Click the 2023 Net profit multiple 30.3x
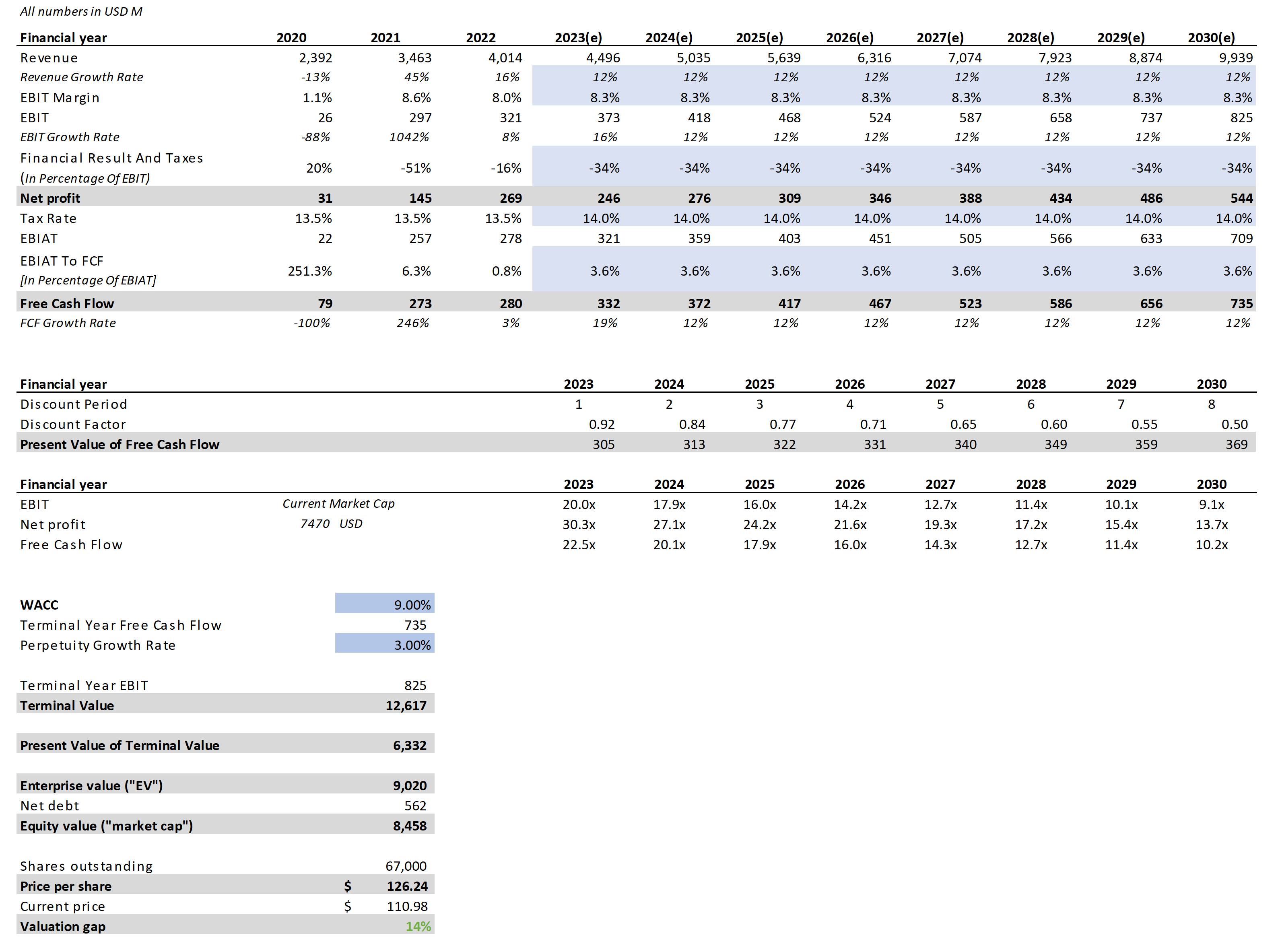Screen dimensions: 1280x952 [579, 524]
